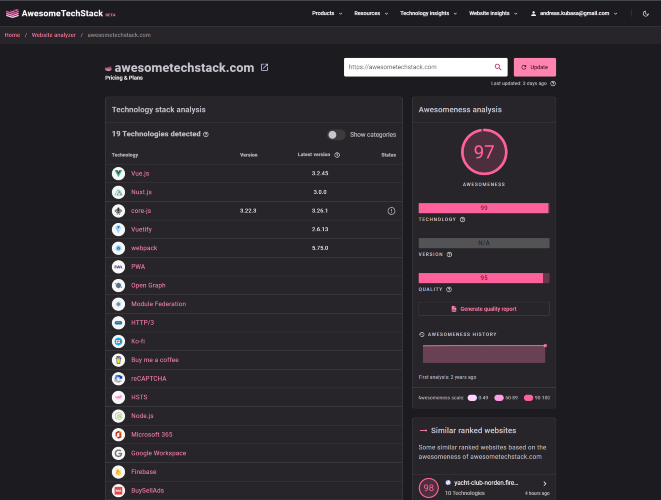The width and height of the screenshot is (661, 500).
Task: Expand the Website insights menu
Action: click(x=493, y=13)
